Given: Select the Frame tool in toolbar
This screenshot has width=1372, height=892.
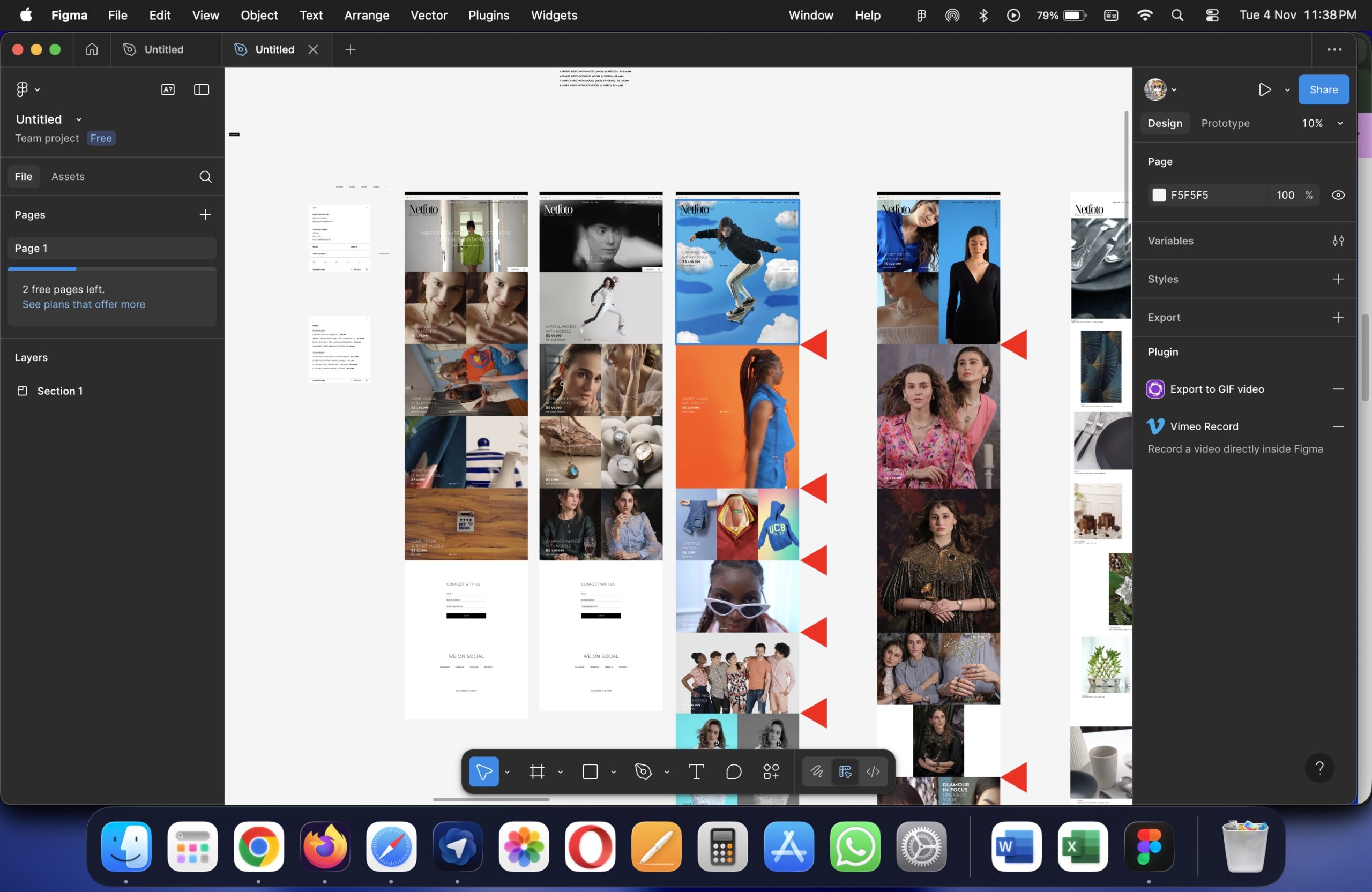Looking at the screenshot, I should pyautogui.click(x=536, y=771).
